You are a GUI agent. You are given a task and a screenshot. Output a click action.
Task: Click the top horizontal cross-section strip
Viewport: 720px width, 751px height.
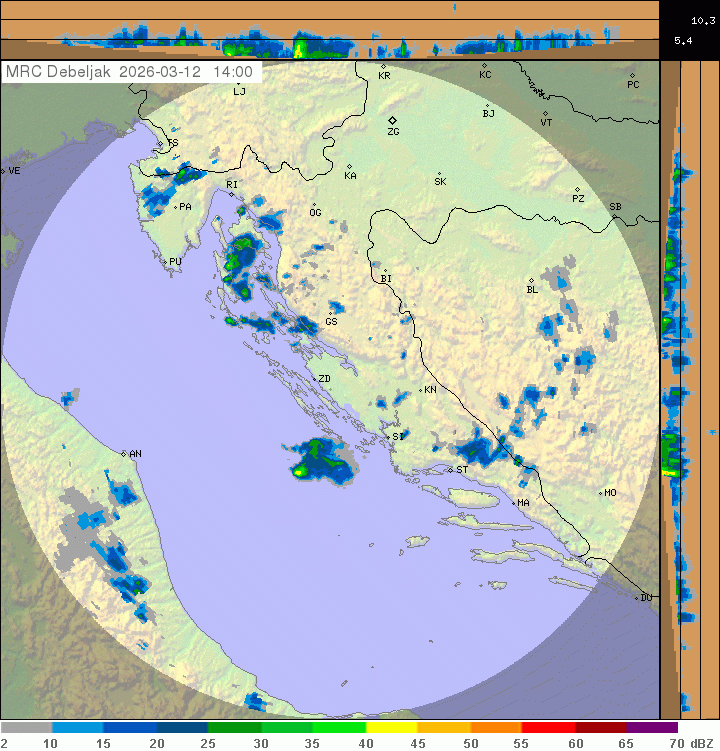(x=330, y=30)
